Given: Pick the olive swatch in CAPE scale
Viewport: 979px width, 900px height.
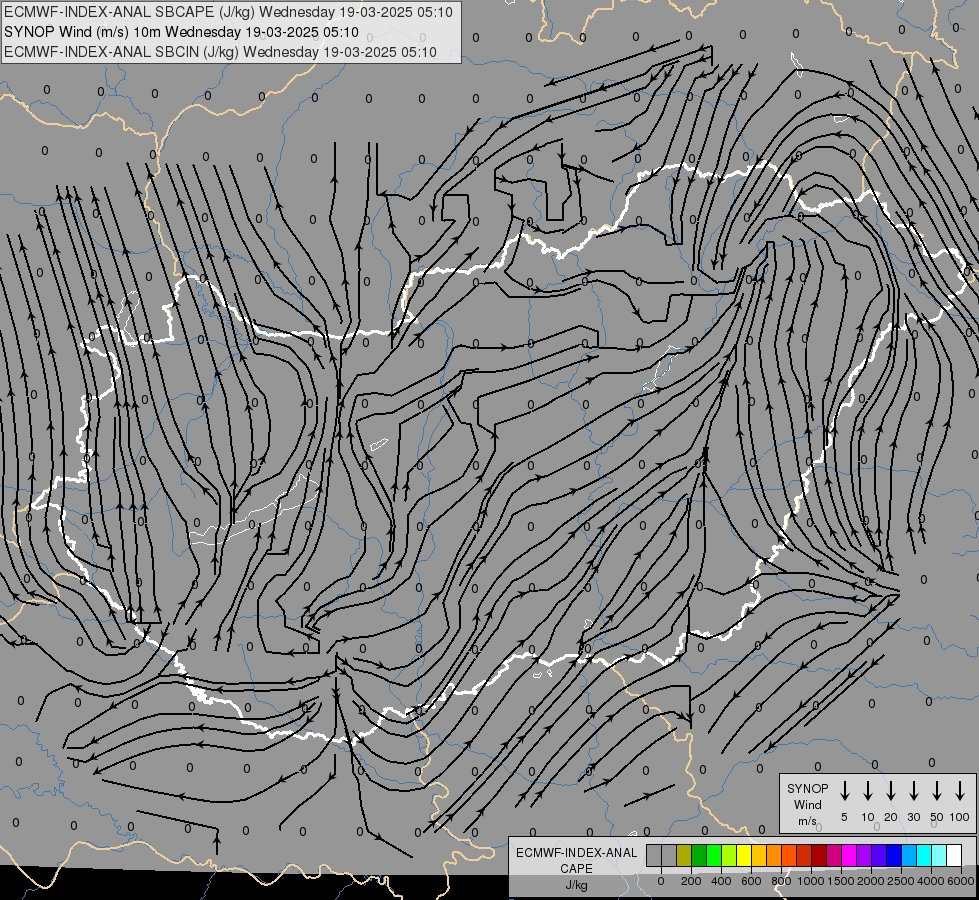Looking at the screenshot, I should (x=684, y=855).
